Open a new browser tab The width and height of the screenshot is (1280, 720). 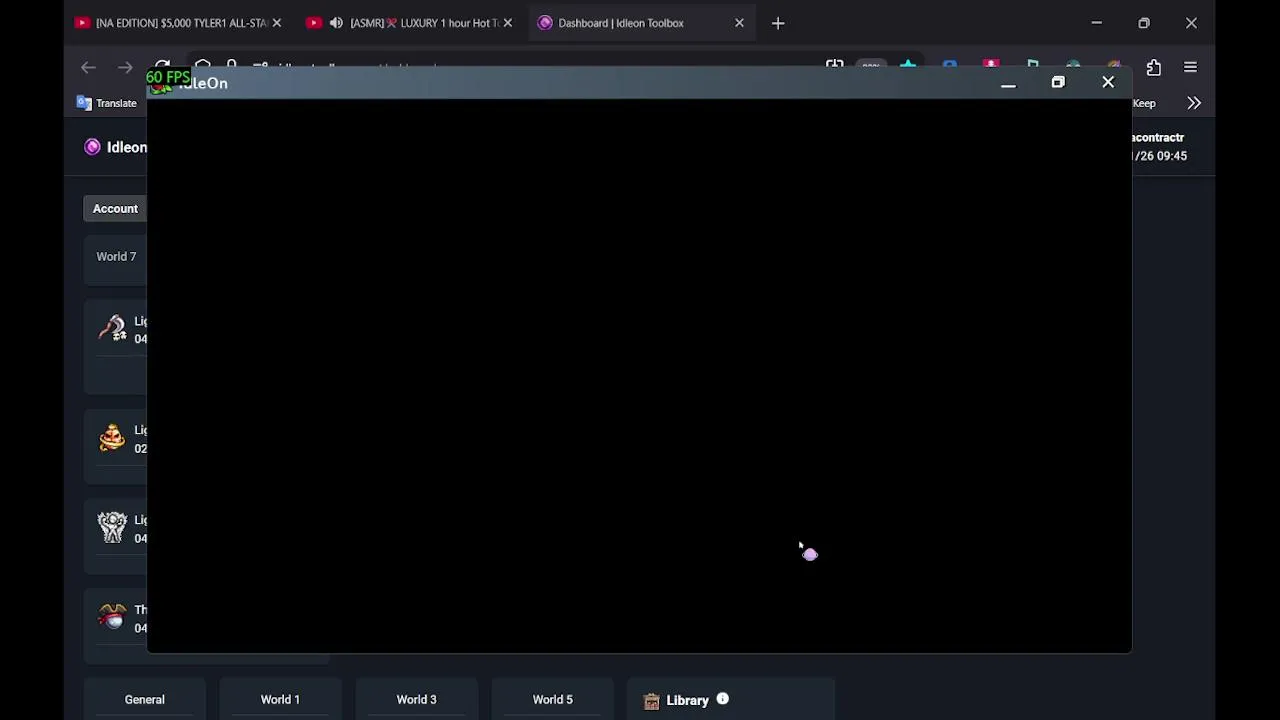point(778,23)
